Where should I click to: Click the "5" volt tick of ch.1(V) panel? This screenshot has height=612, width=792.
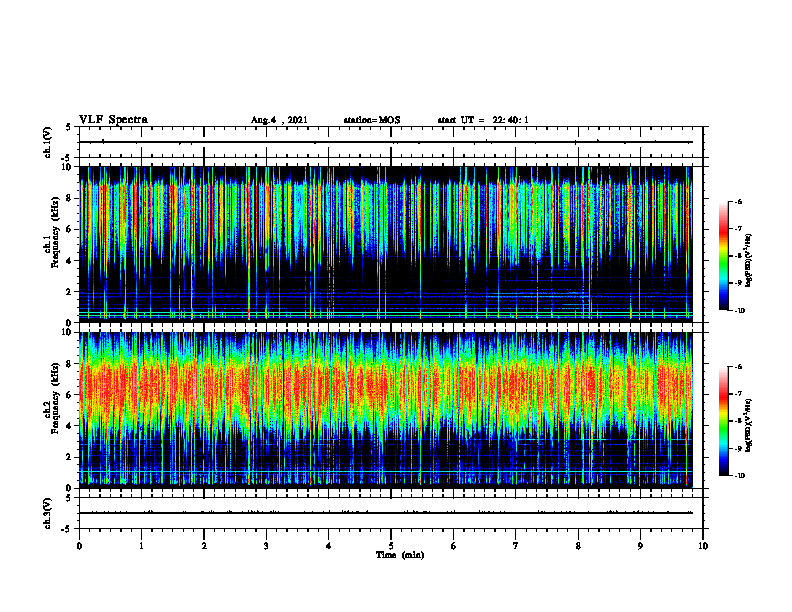pyautogui.click(x=69, y=128)
